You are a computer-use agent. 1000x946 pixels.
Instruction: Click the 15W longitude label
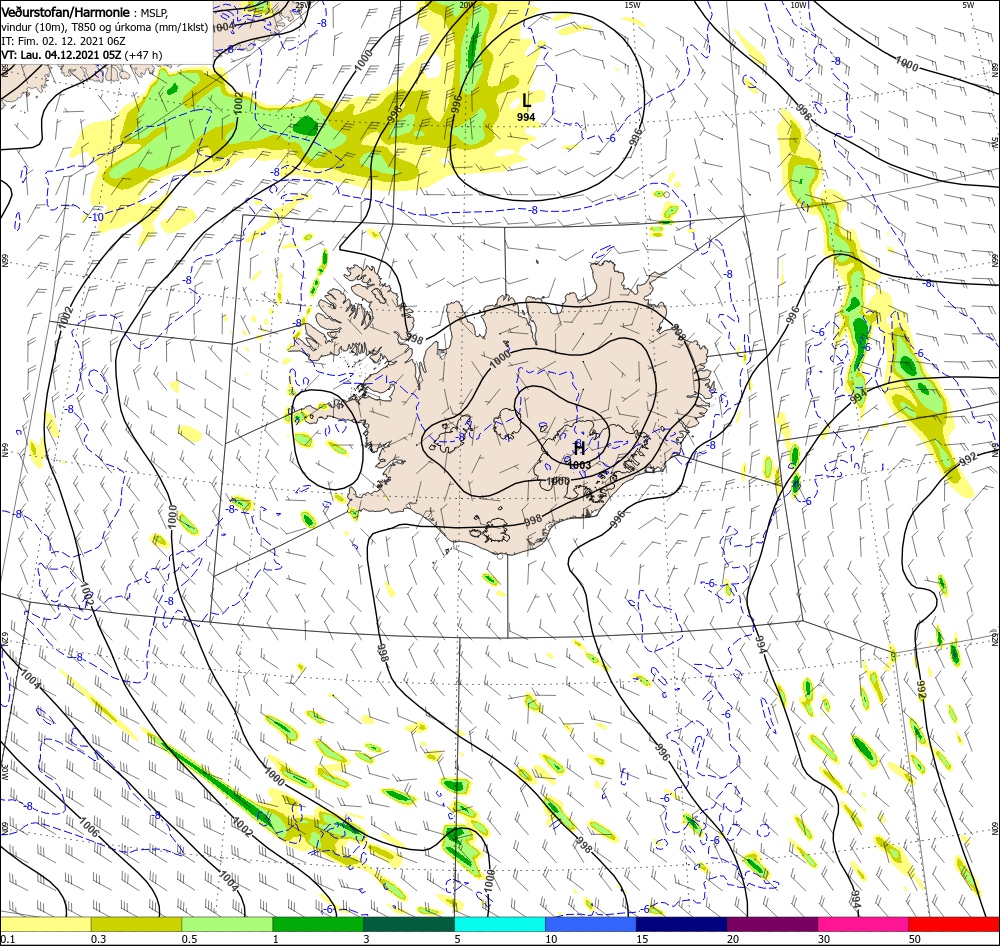point(632,5)
